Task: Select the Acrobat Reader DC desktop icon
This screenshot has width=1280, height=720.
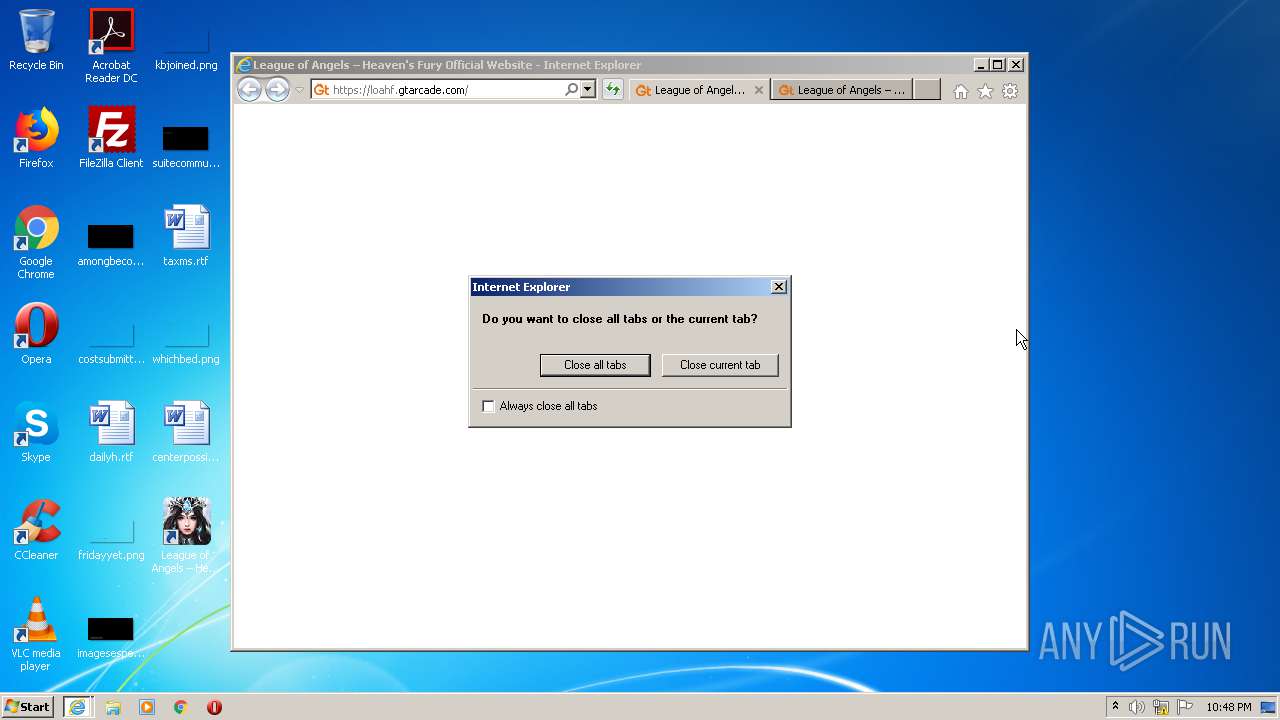Action: pyautogui.click(x=111, y=46)
